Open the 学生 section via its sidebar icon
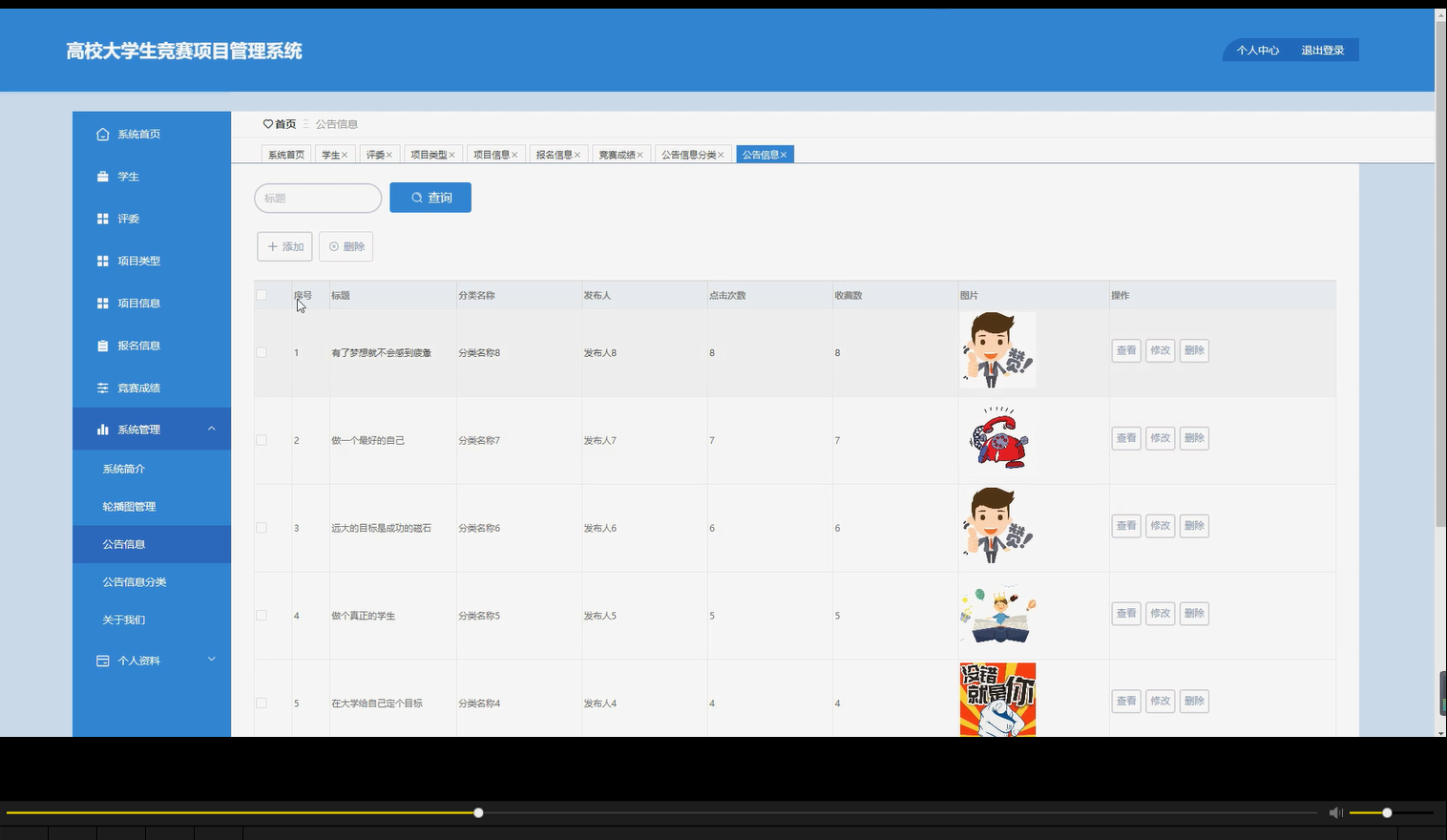Viewport: 1447px width, 840px height. tap(103, 176)
